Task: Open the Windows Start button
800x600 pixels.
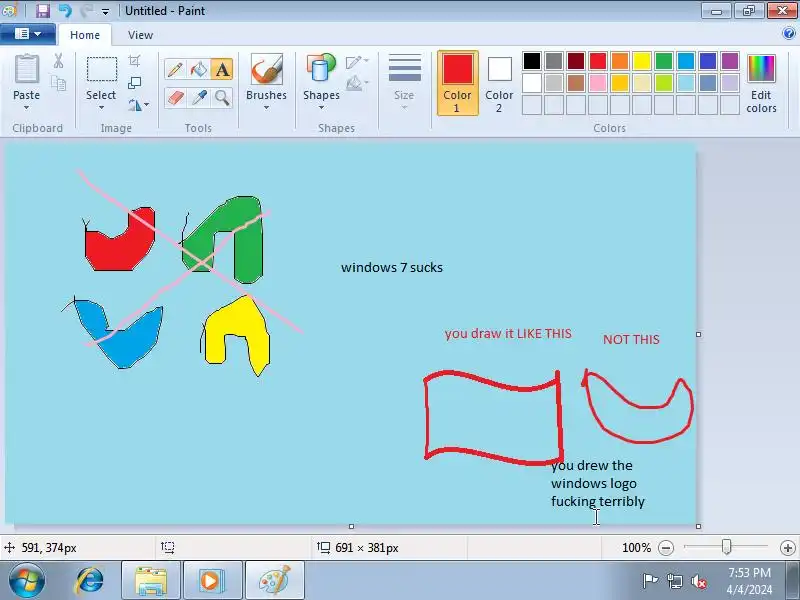Action: 27,581
